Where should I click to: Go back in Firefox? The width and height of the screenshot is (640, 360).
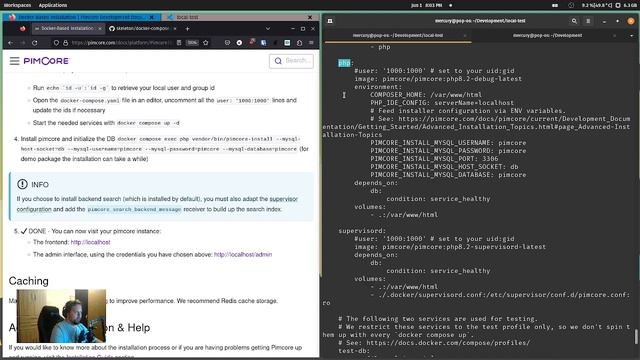click(11, 42)
